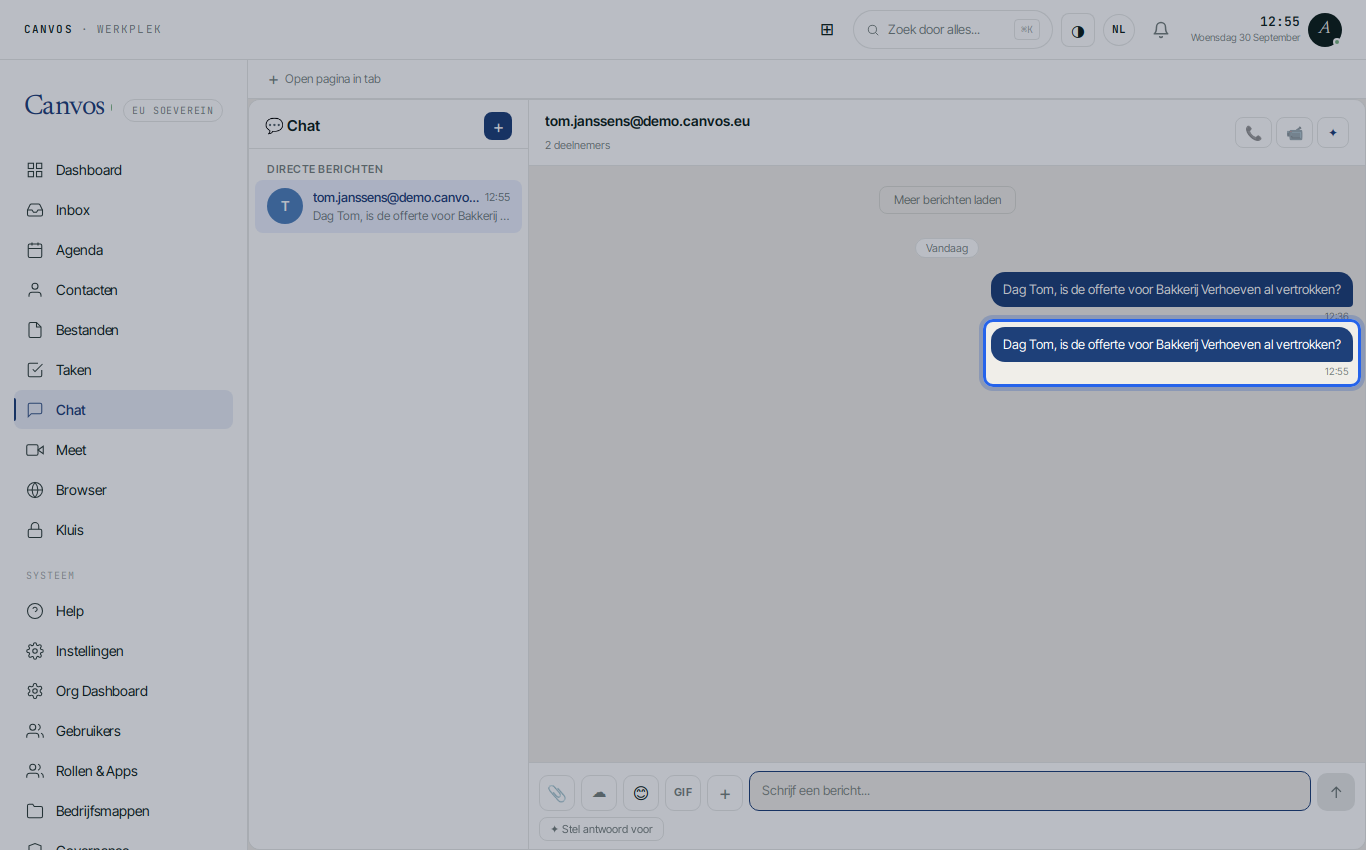Click the Canvos logo
Screen dimensions: 1366x850
tap(65, 105)
